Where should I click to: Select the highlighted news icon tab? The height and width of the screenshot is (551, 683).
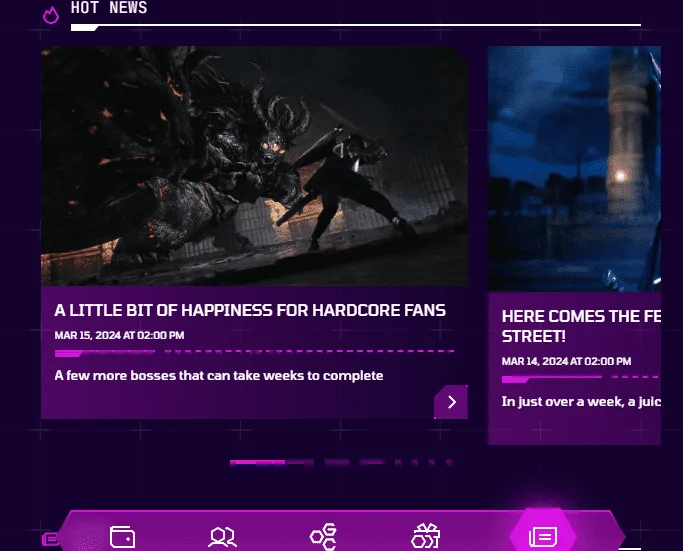543,536
